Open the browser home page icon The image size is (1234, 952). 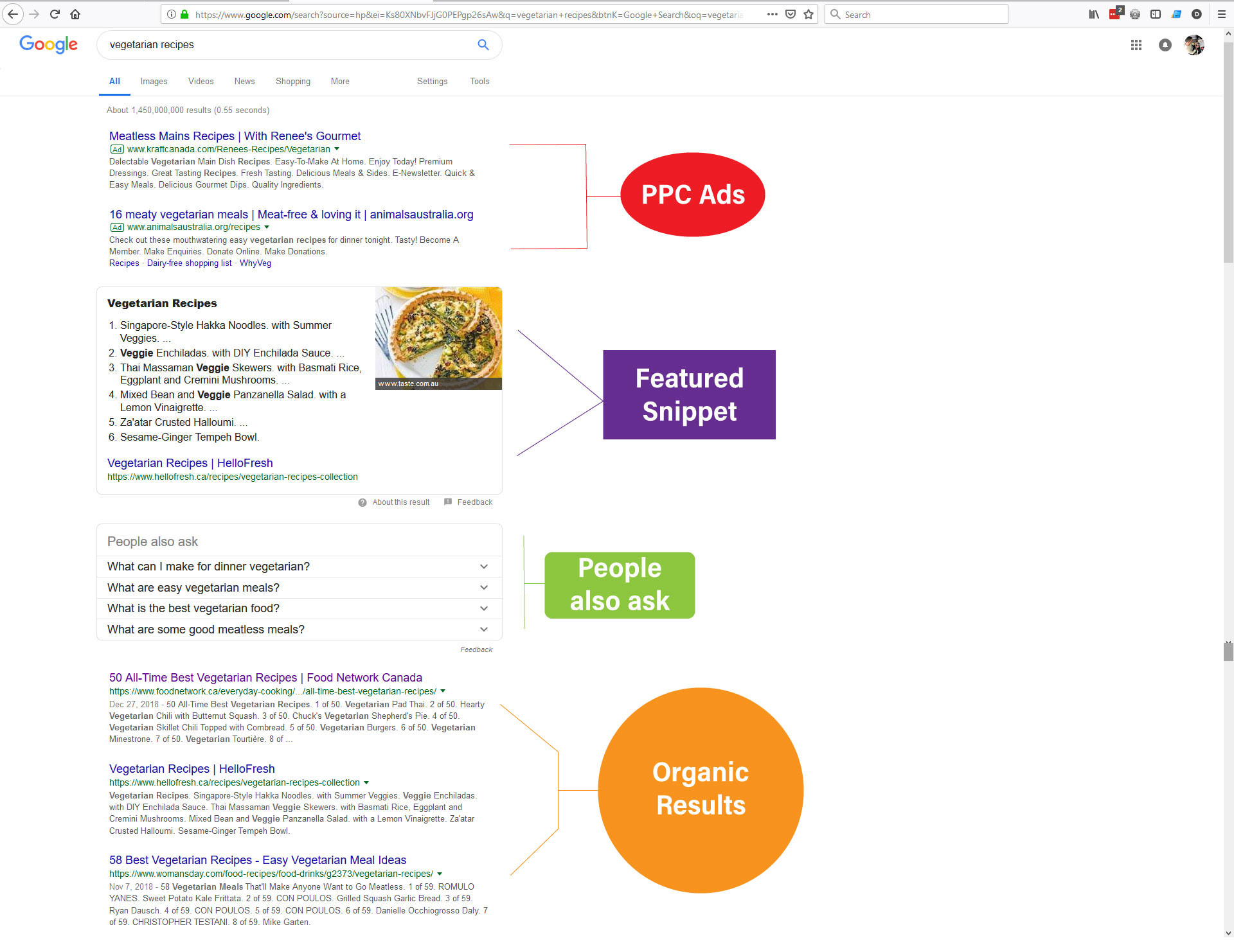point(75,14)
